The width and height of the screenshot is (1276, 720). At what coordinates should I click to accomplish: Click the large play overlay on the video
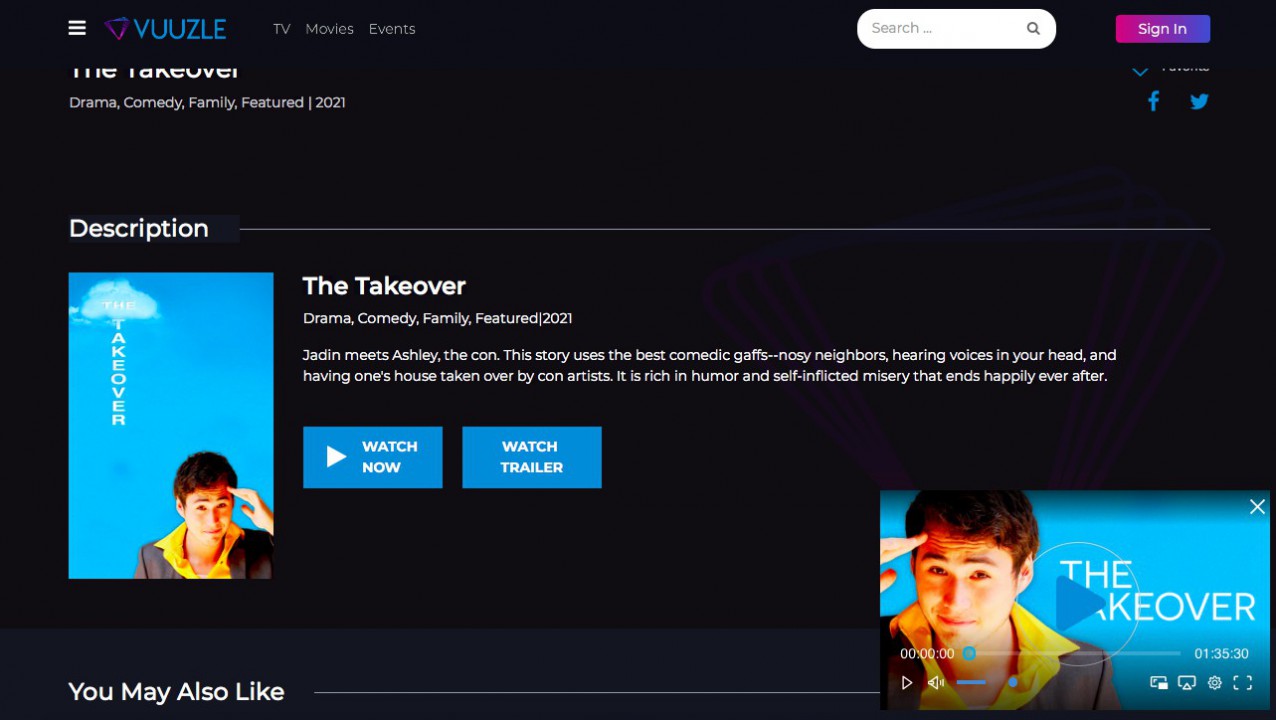1078,603
